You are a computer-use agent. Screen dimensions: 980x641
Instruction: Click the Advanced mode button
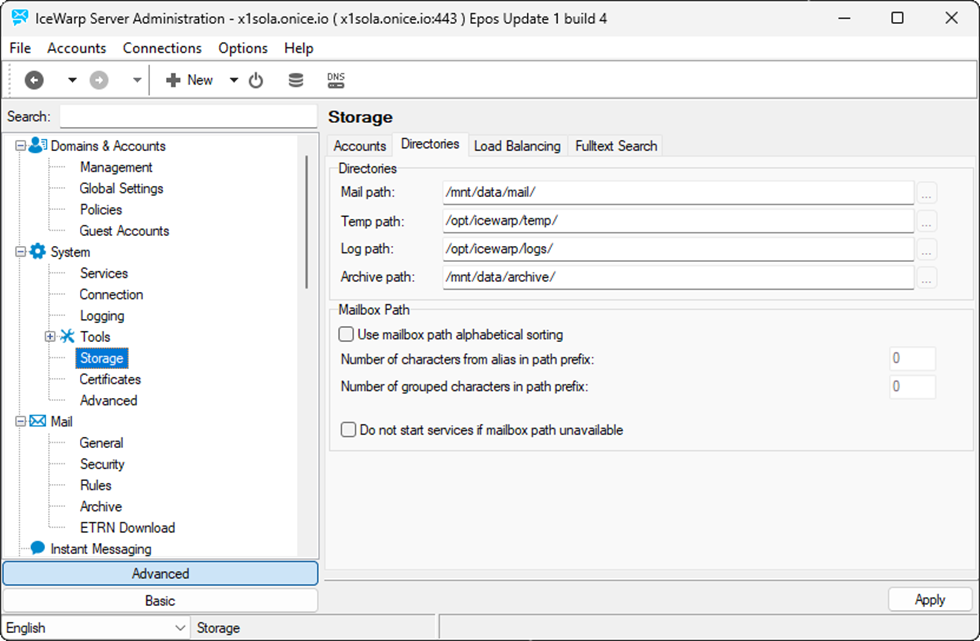pyautogui.click(x=161, y=574)
